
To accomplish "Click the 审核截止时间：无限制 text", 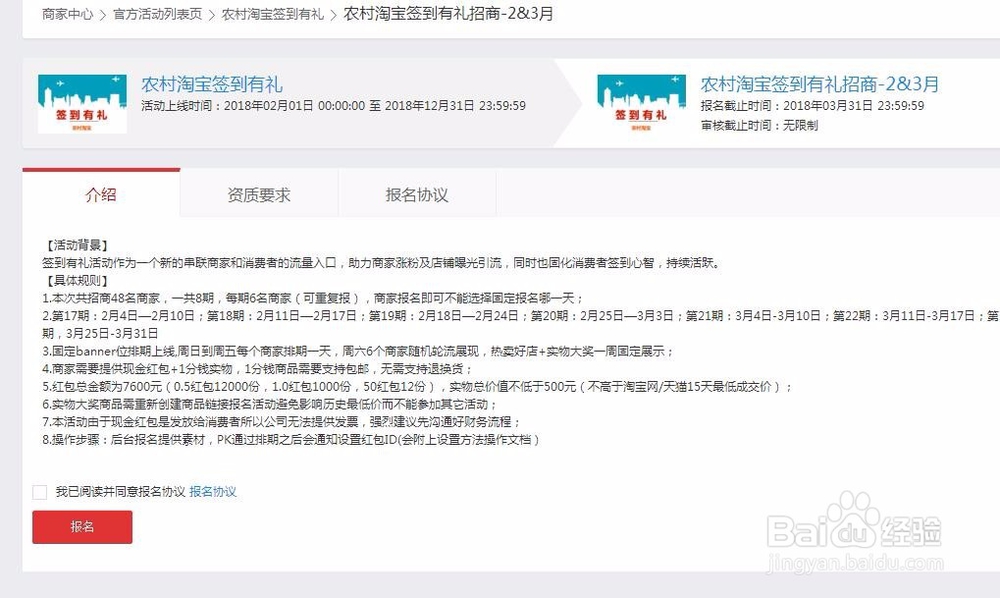I will click(x=760, y=126).
